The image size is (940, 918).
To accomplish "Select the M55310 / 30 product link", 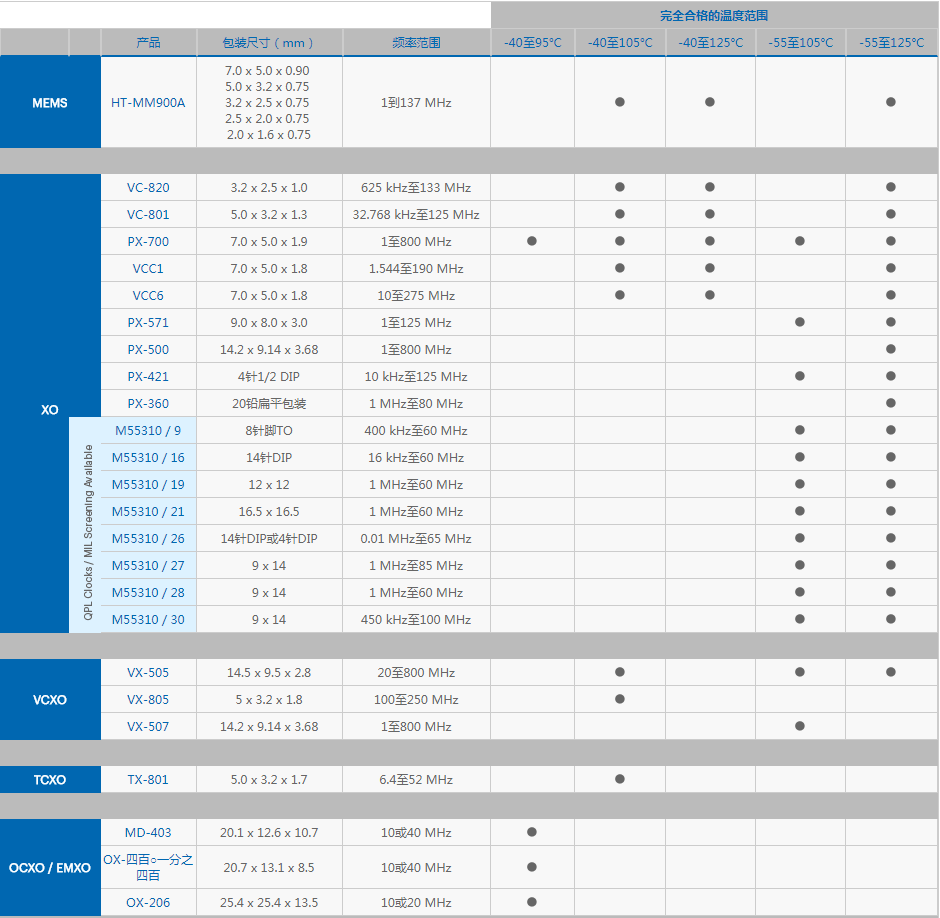I will tap(148, 619).
